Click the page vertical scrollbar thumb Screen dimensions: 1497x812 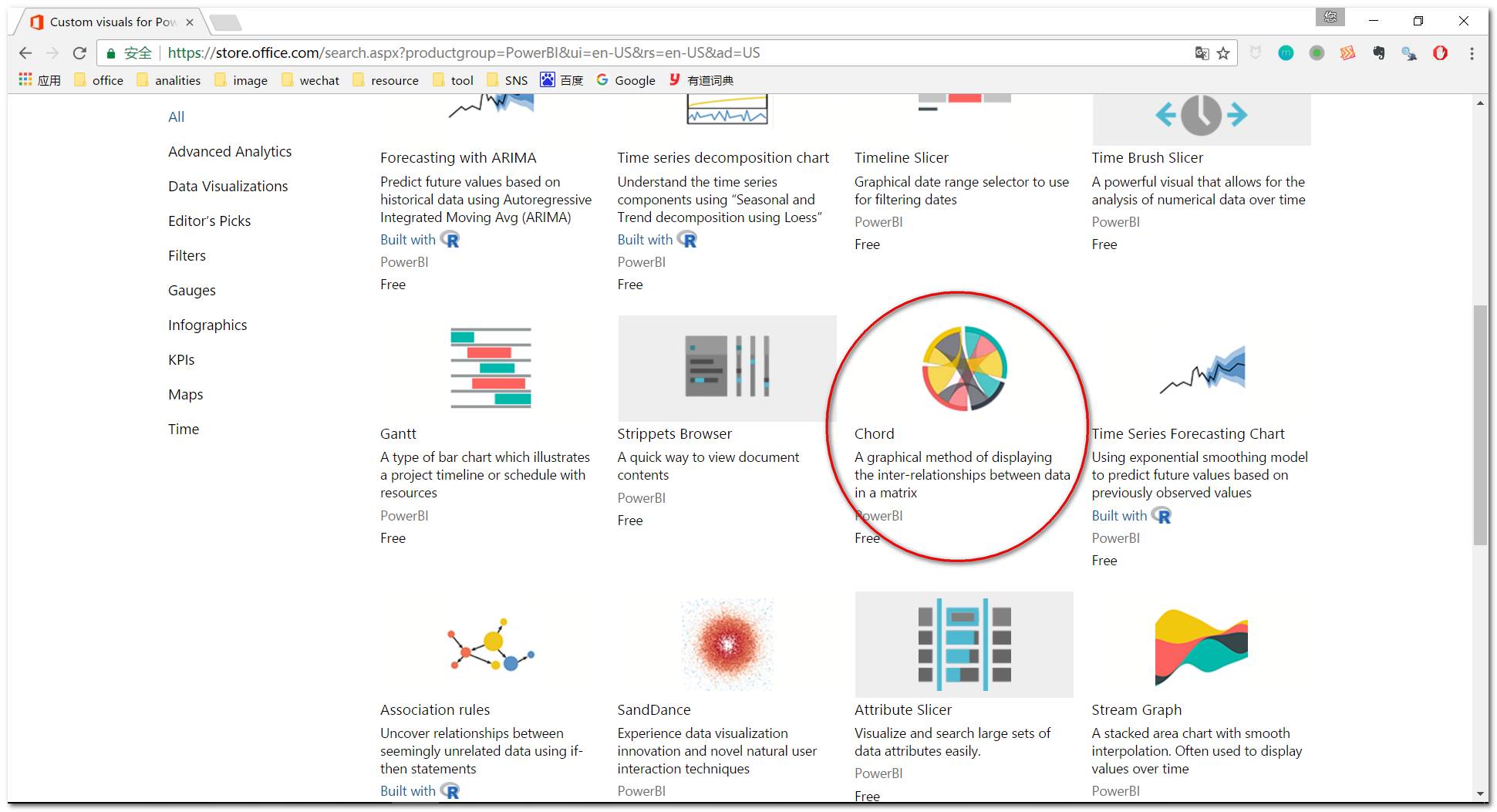[x=1479, y=425]
